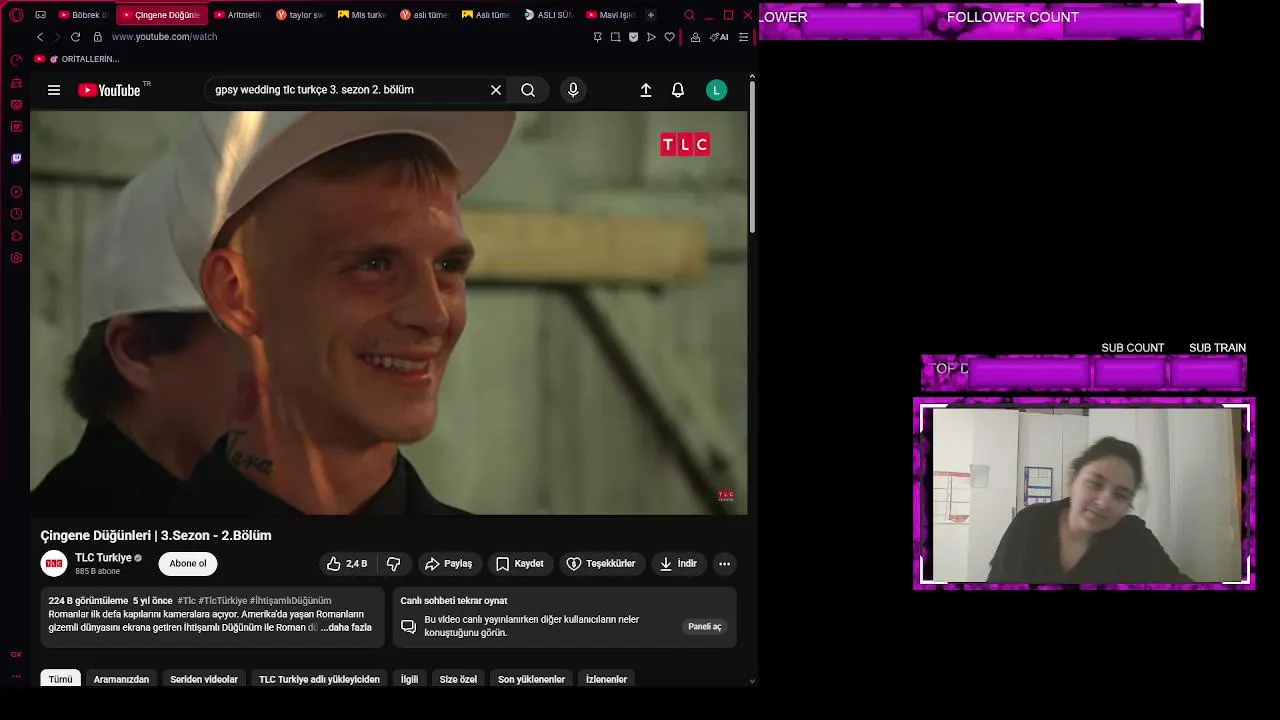This screenshot has width=1280, height=720.
Task: Go back with browser back arrow
Action: (x=40, y=37)
